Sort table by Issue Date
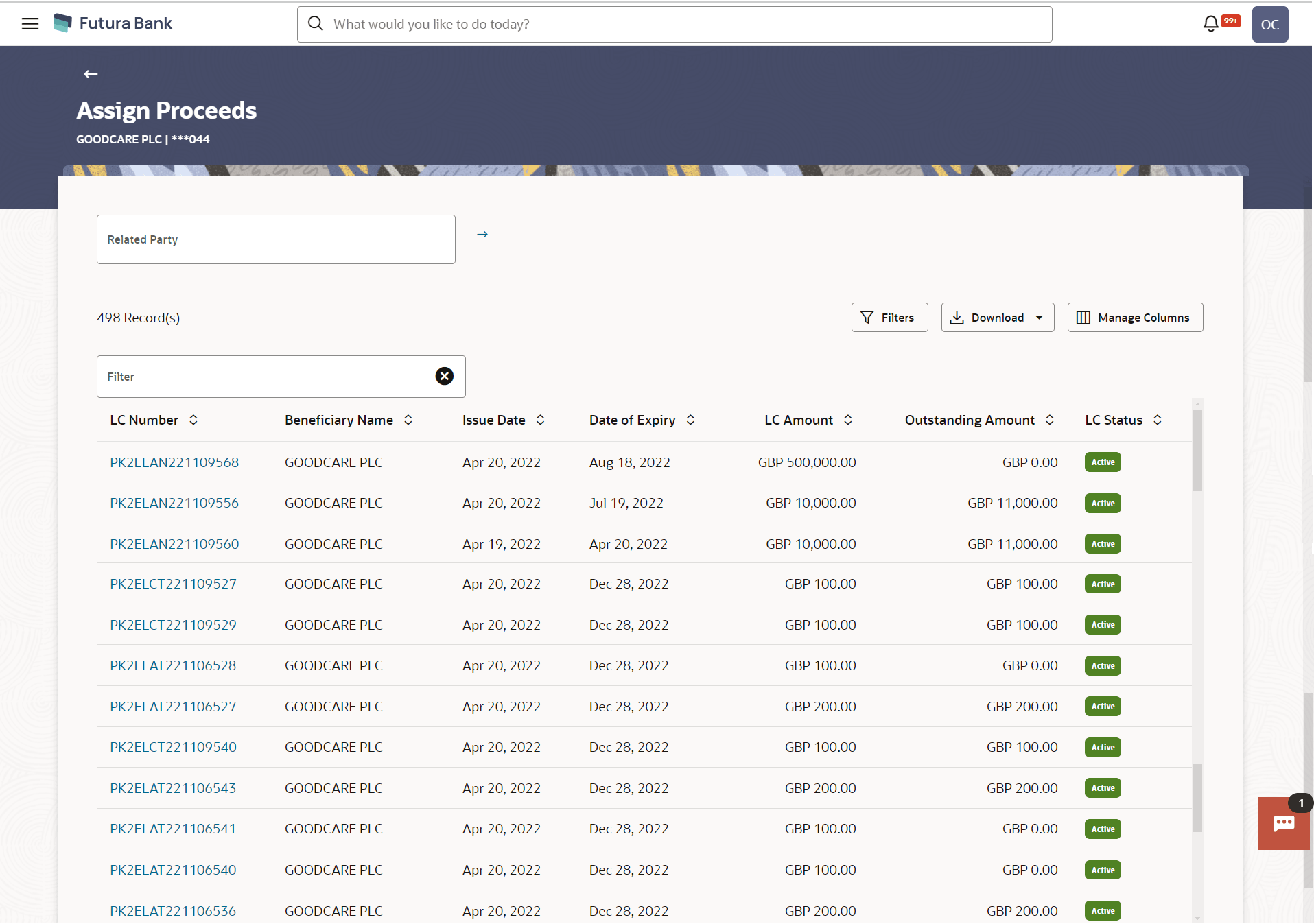 click(541, 420)
